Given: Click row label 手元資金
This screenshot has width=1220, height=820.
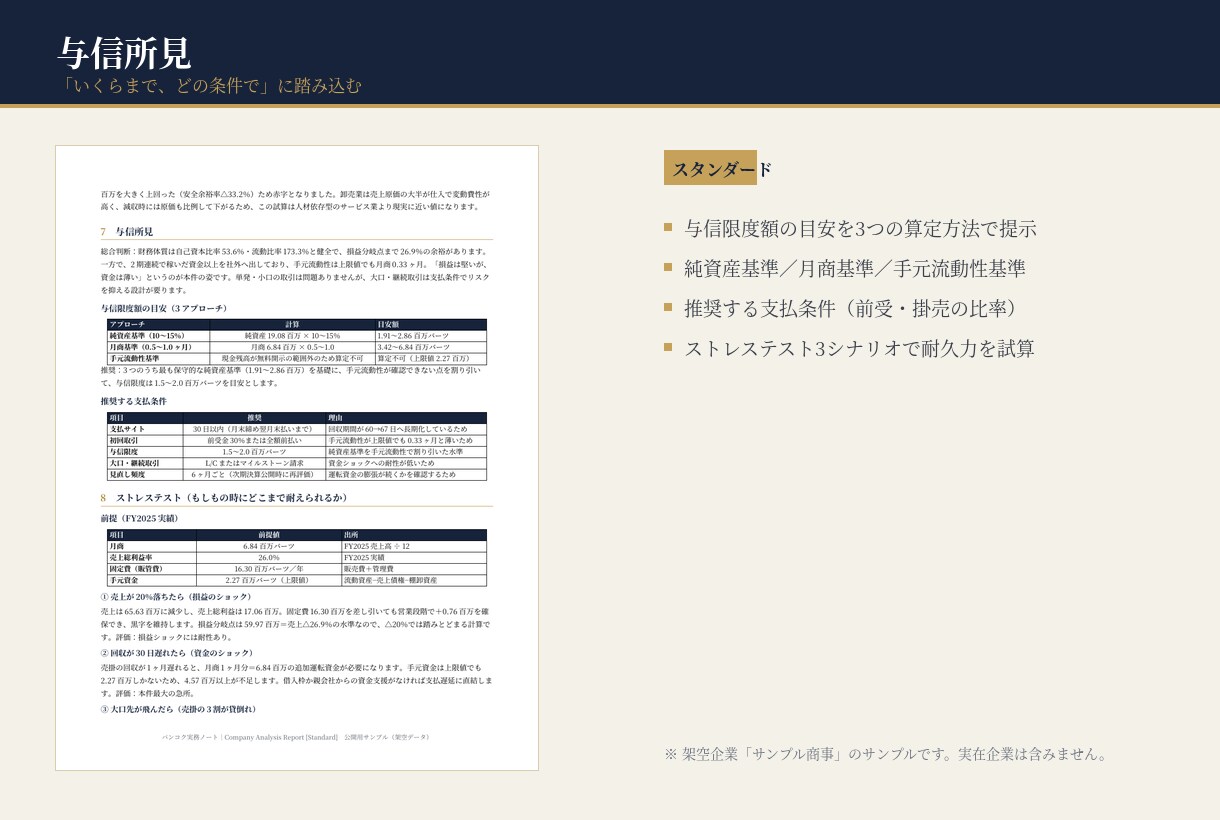Looking at the screenshot, I should (x=151, y=580).
